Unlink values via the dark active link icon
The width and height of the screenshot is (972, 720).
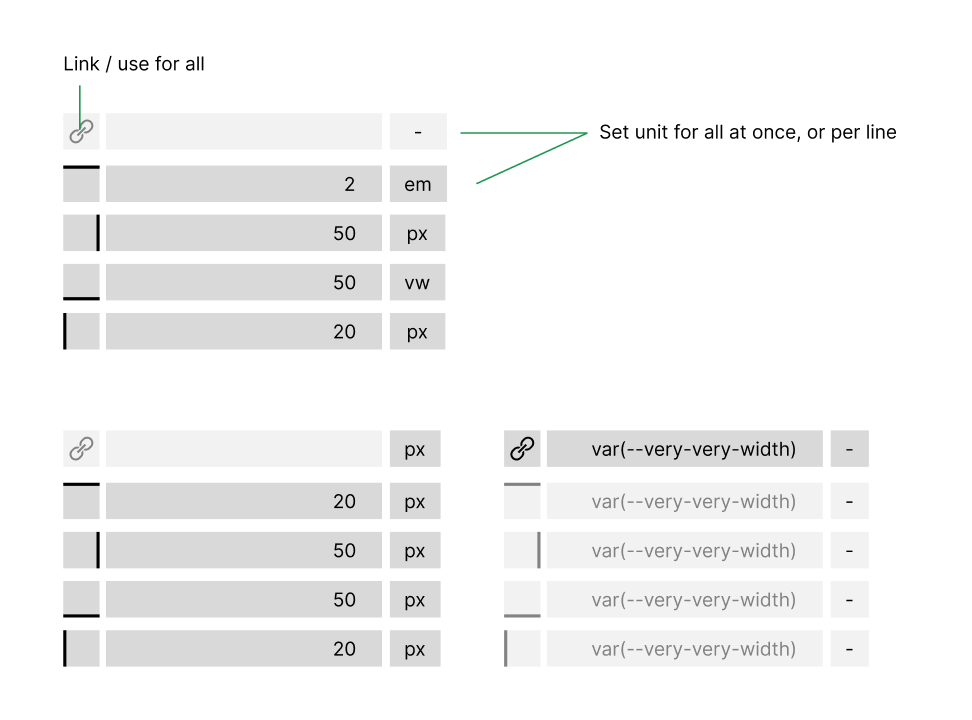[x=522, y=448]
